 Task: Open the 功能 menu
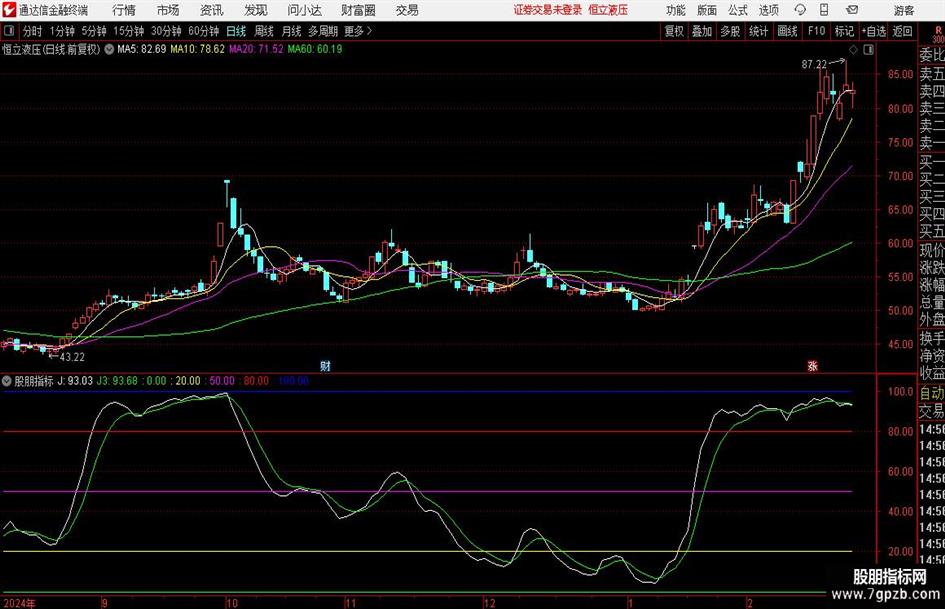tap(676, 10)
